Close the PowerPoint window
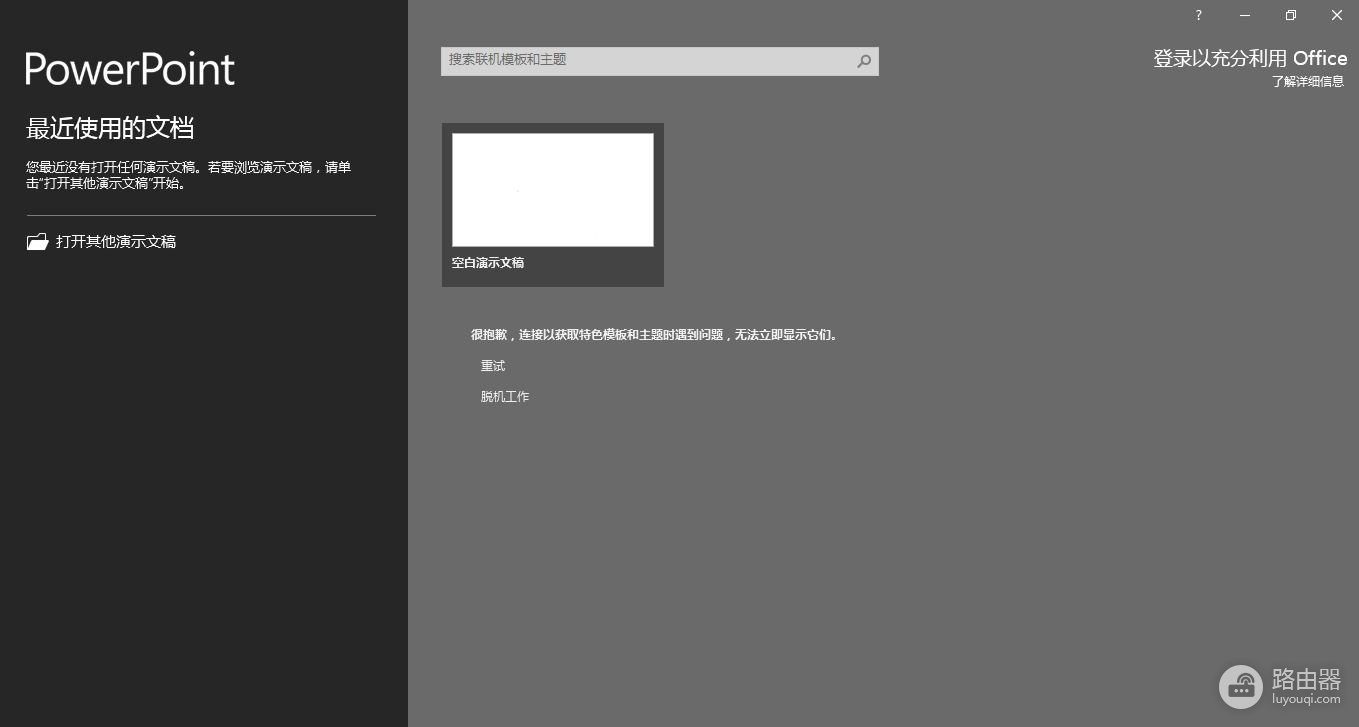Screen dimensions: 1359x727 point(1337,15)
